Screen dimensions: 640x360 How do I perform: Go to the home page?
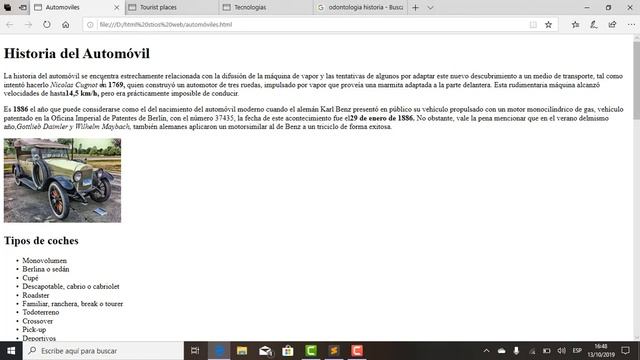point(66,24)
